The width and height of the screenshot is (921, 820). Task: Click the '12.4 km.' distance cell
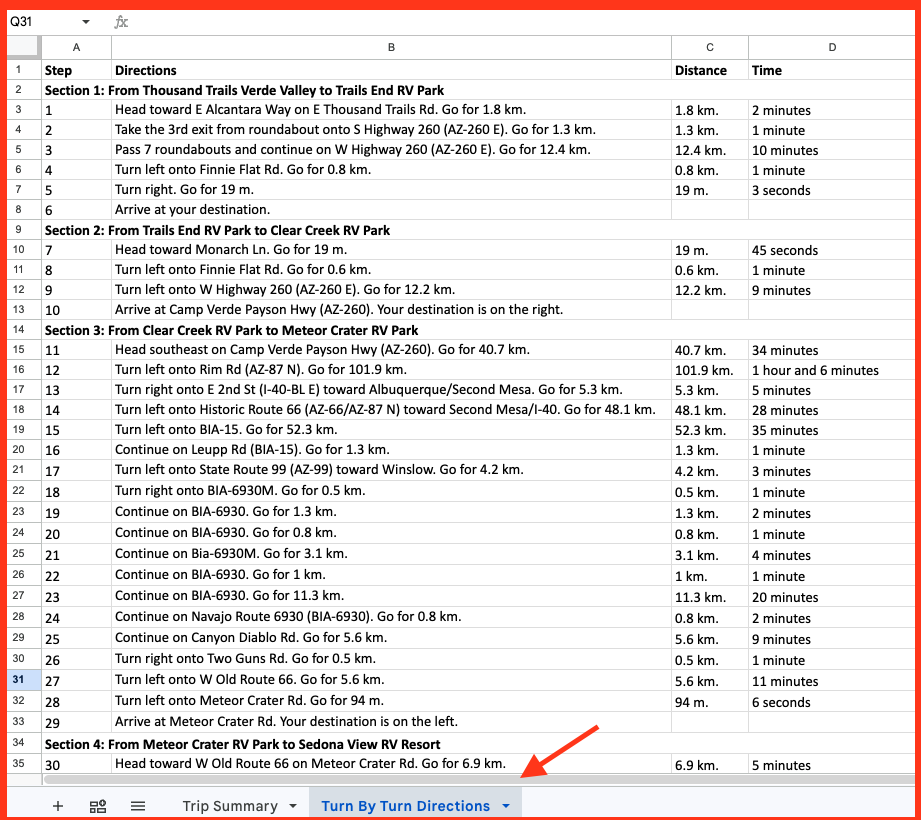coord(710,150)
